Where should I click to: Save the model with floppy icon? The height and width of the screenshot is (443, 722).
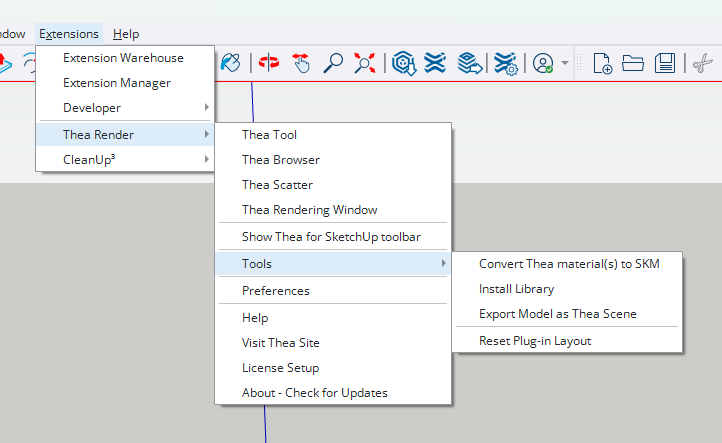[x=665, y=63]
